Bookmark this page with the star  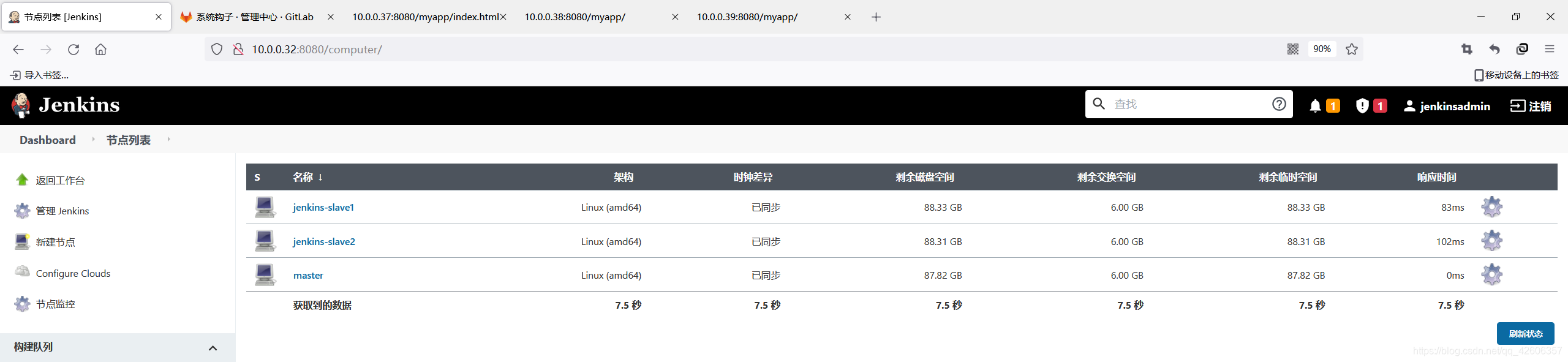(x=1352, y=49)
